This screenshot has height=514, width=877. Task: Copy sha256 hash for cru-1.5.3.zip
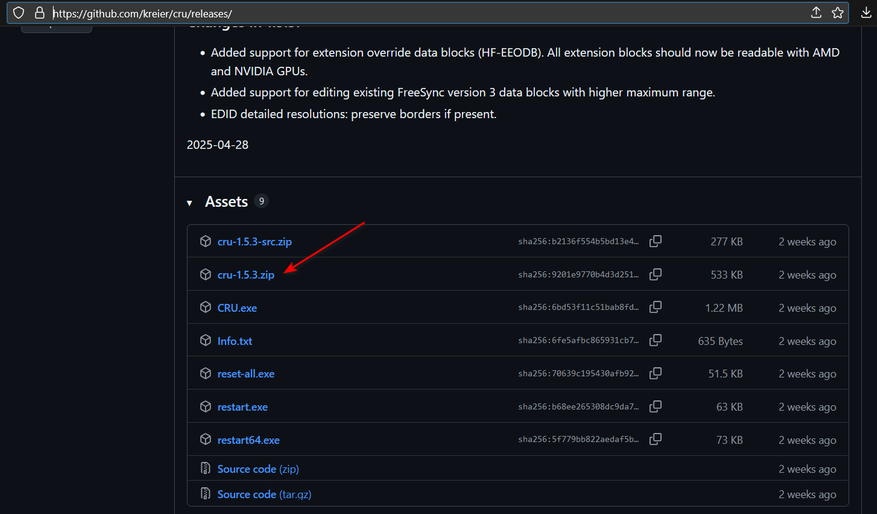(x=656, y=275)
